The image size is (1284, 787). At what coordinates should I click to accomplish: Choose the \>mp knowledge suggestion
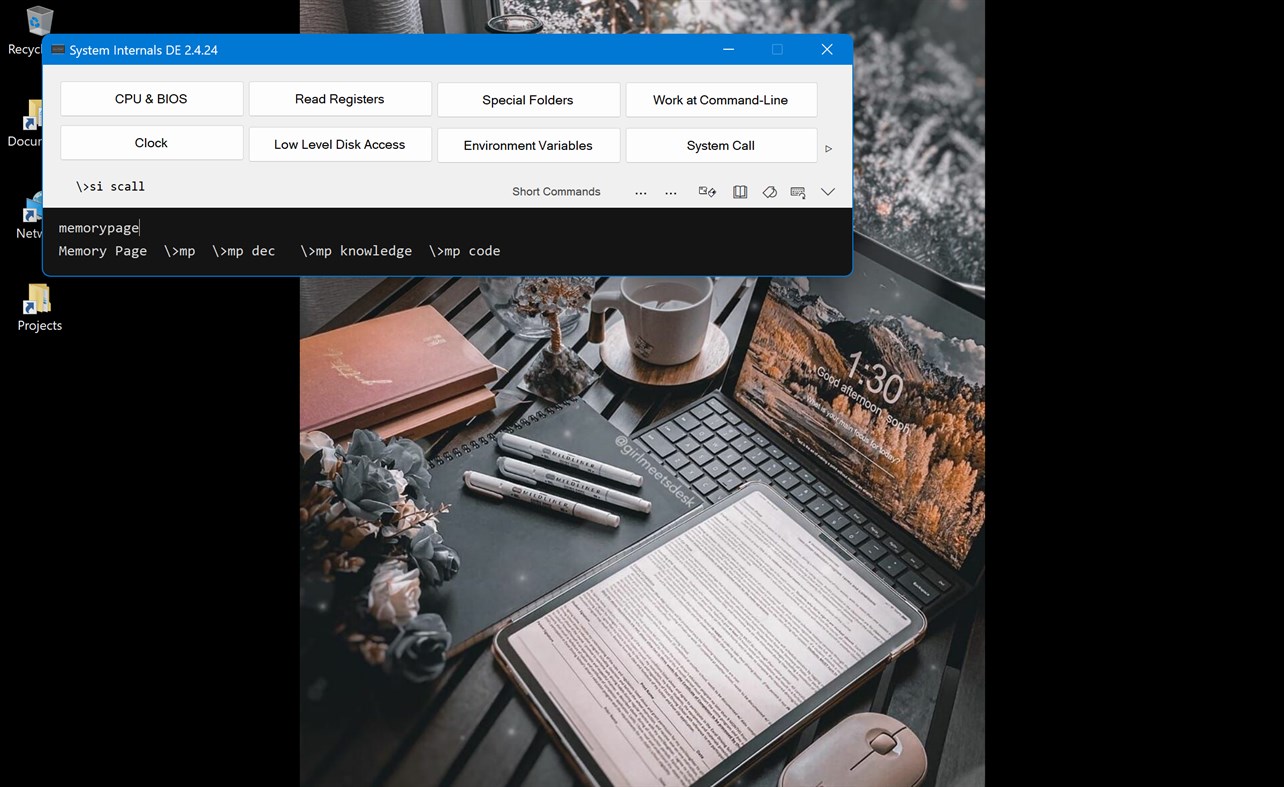[x=356, y=251]
